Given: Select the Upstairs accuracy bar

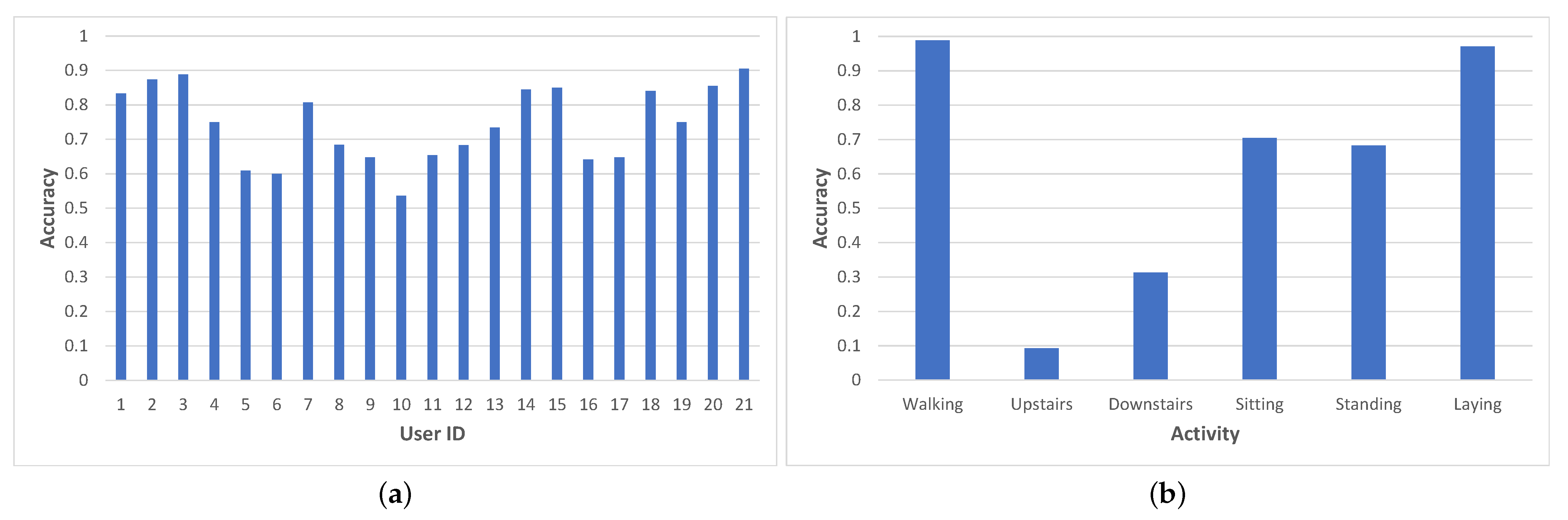Looking at the screenshot, I should tap(1041, 364).
